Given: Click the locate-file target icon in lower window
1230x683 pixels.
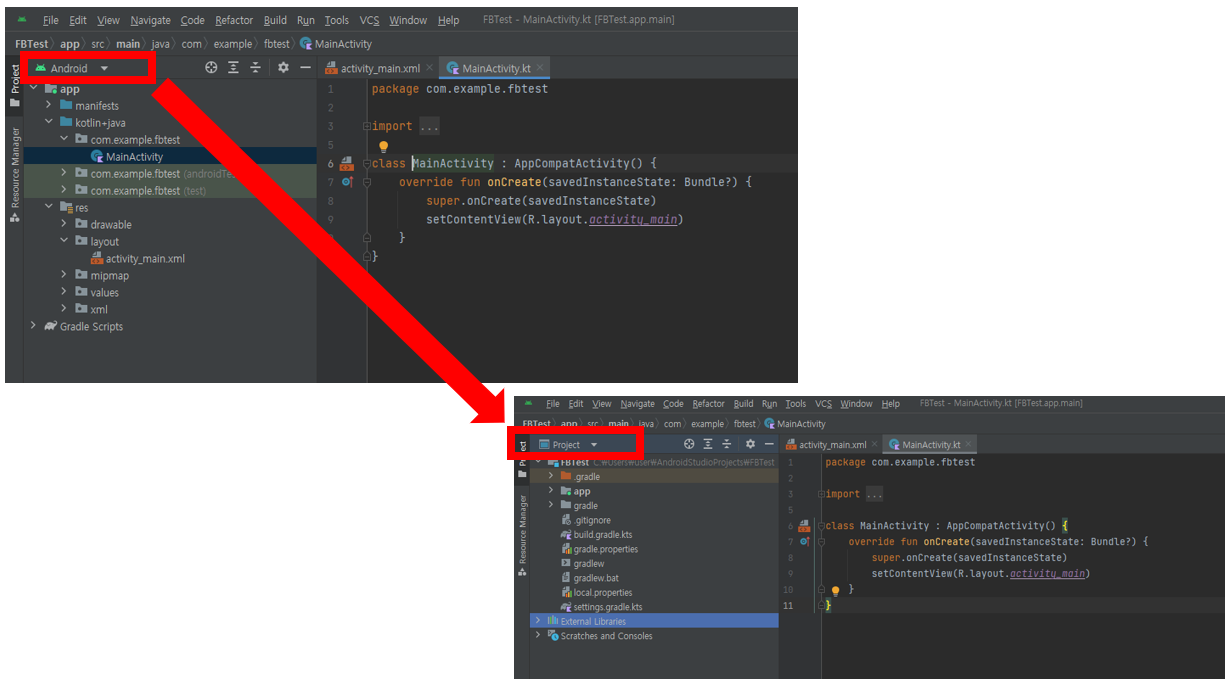Looking at the screenshot, I should (x=689, y=444).
